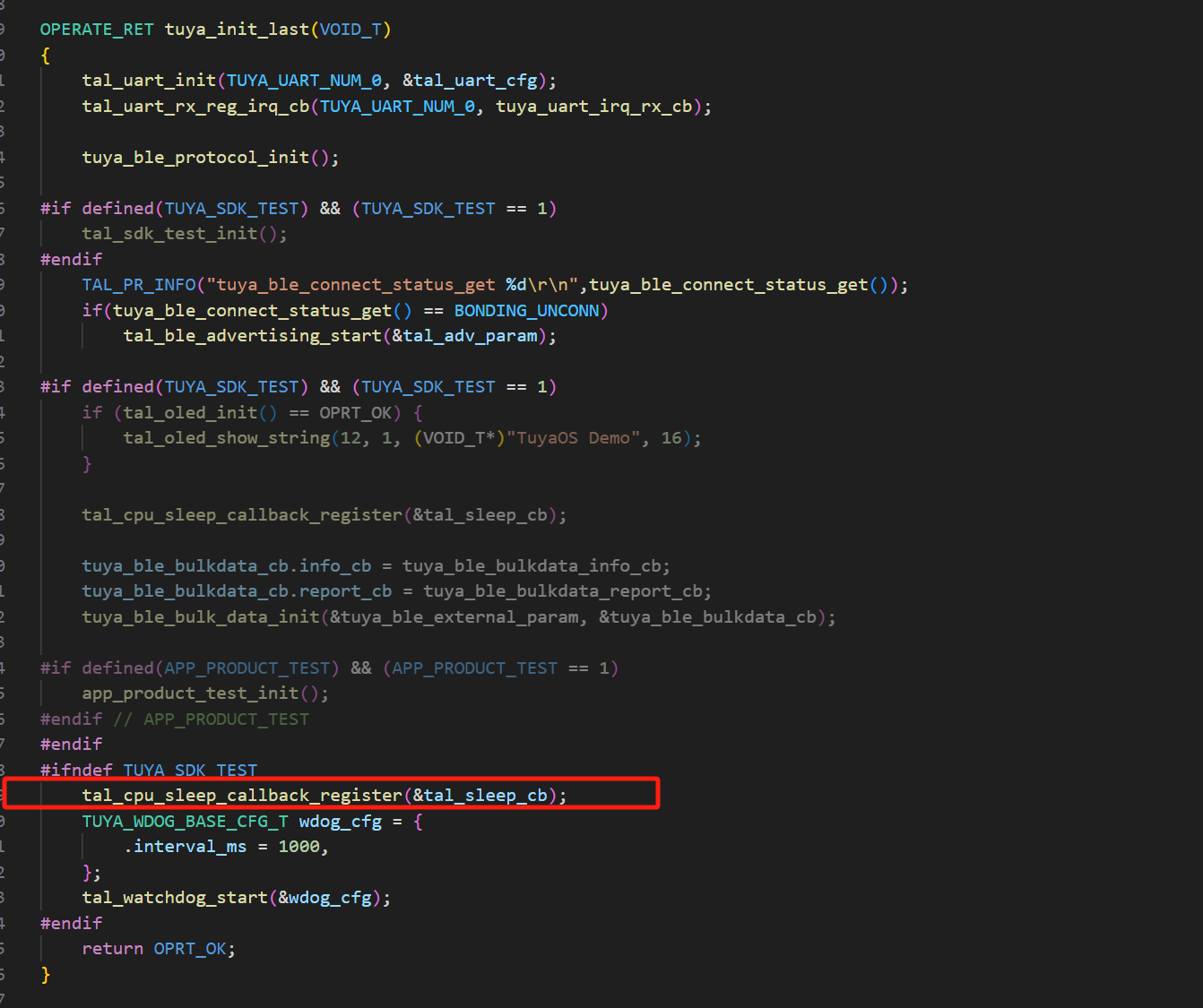Click tal_uart_rx_reg_irq_cb function call

pyautogui.click(x=195, y=107)
